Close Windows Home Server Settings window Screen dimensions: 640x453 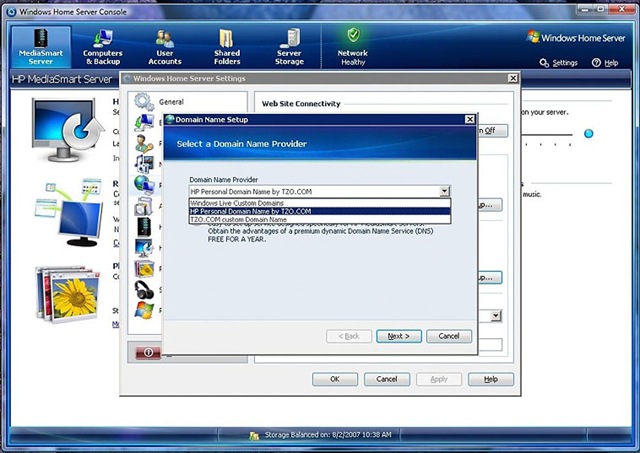pos(513,78)
